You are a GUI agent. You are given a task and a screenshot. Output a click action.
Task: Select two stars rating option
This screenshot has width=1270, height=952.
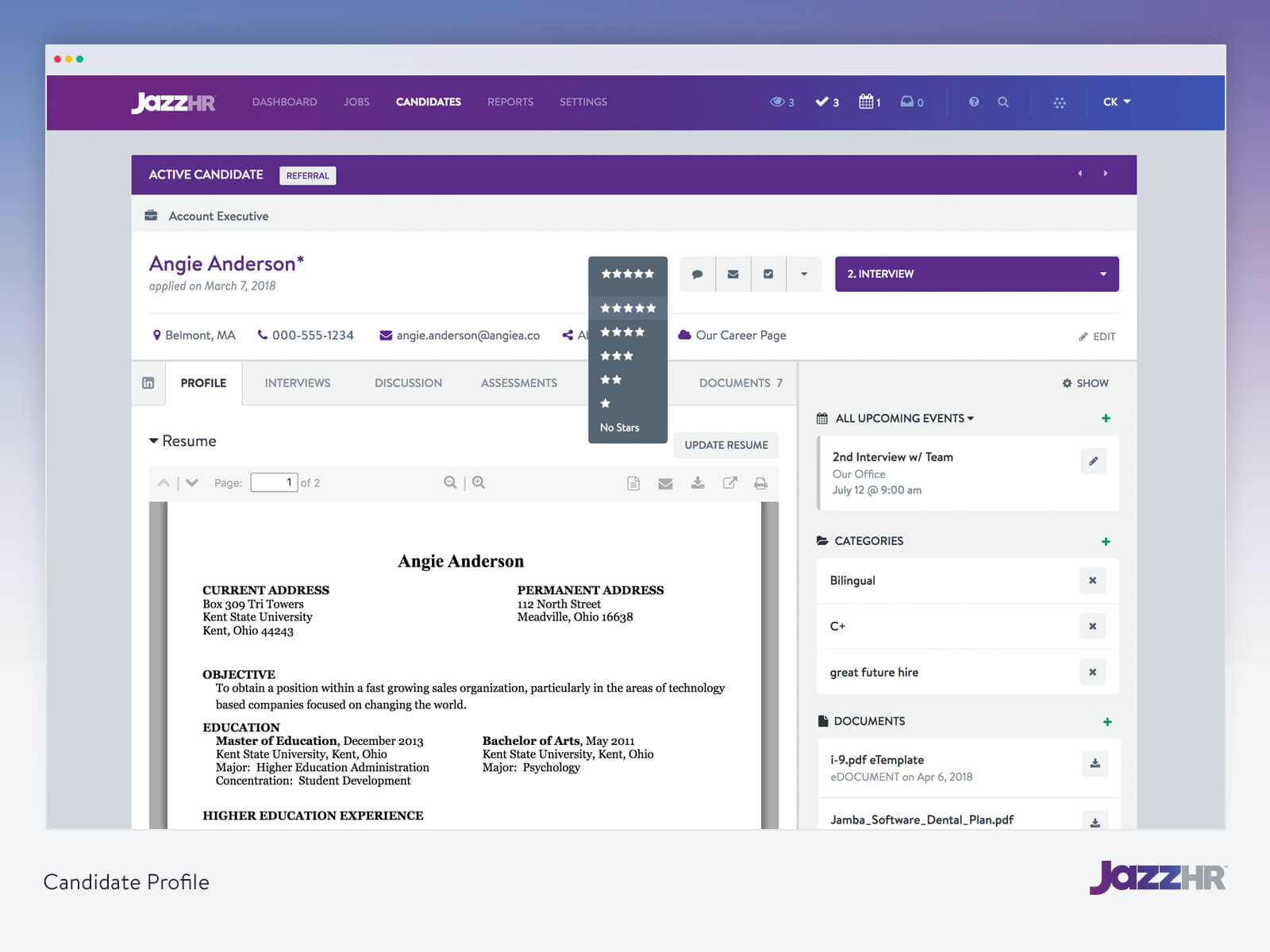pyautogui.click(x=628, y=379)
